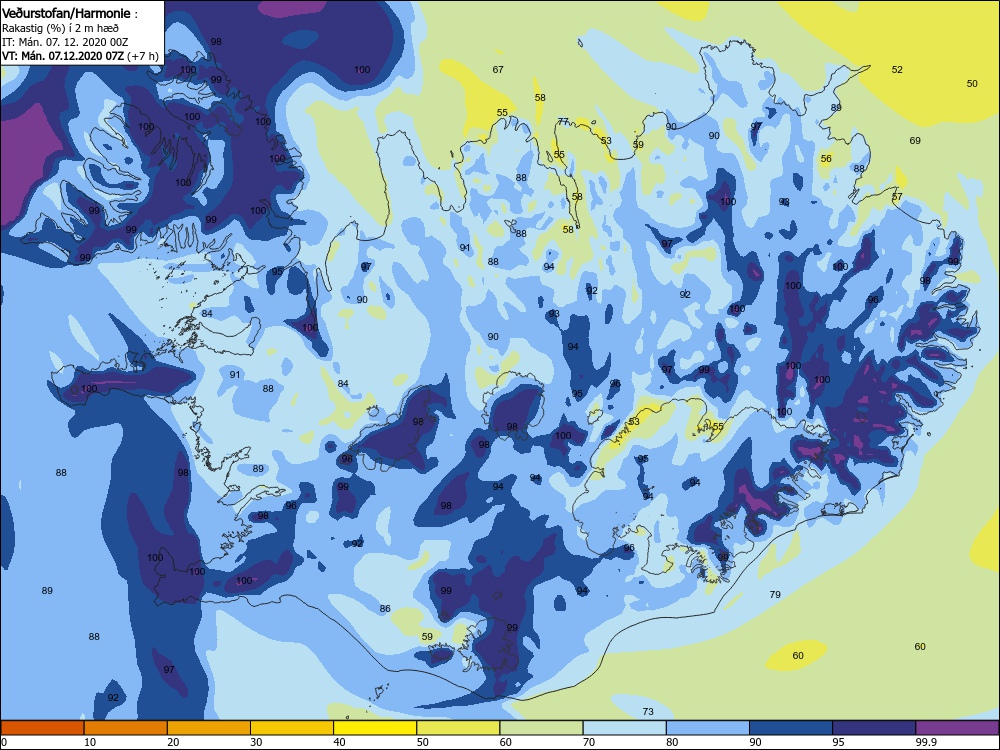Click the '57' humidity value on the map
The height and width of the screenshot is (750, 1000).
point(897,196)
